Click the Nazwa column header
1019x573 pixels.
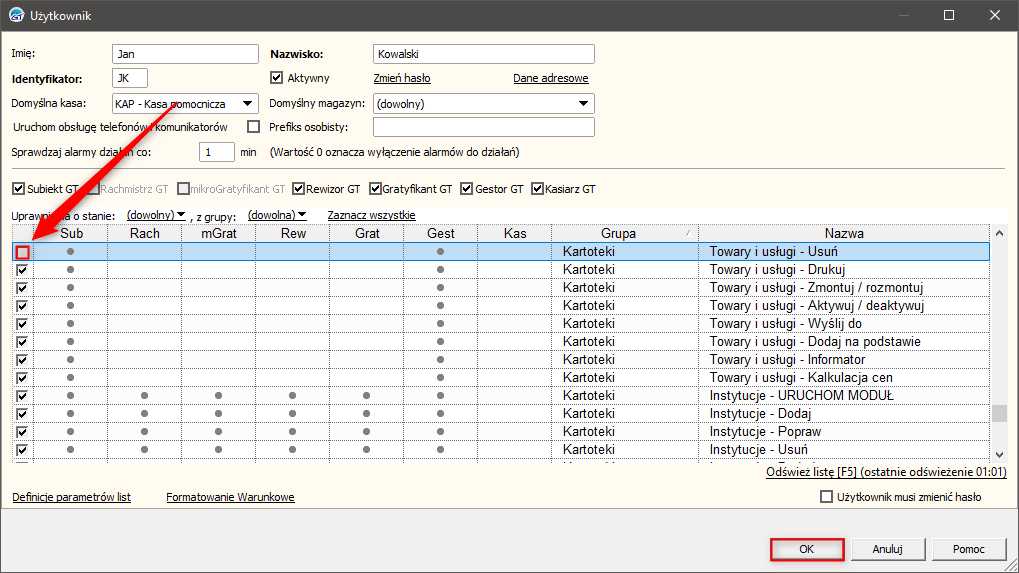coord(844,233)
